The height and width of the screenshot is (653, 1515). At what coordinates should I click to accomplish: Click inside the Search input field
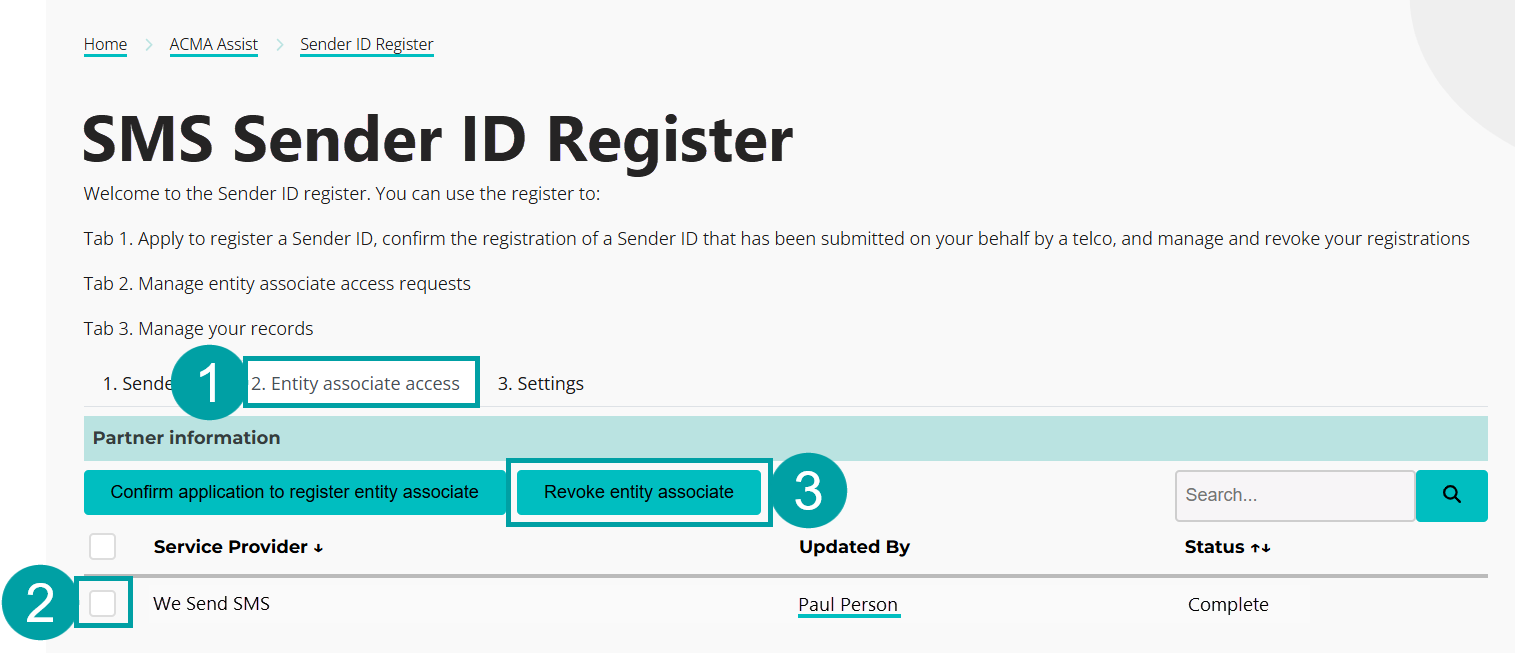(x=1294, y=495)
